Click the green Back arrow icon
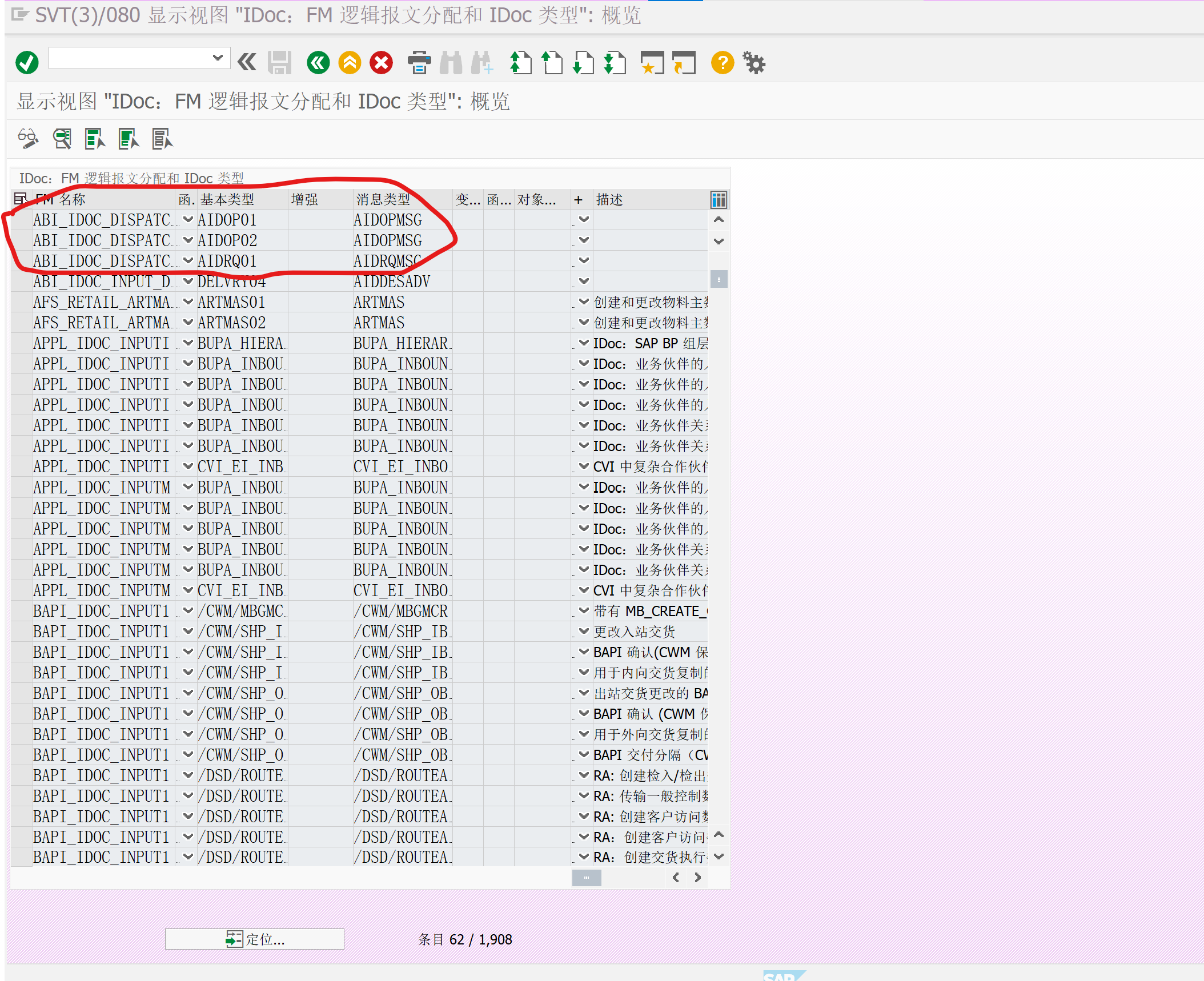Image resolution: width=1204 pixels, height=981 pixels. pyautogui.click(x=318, y=62)
